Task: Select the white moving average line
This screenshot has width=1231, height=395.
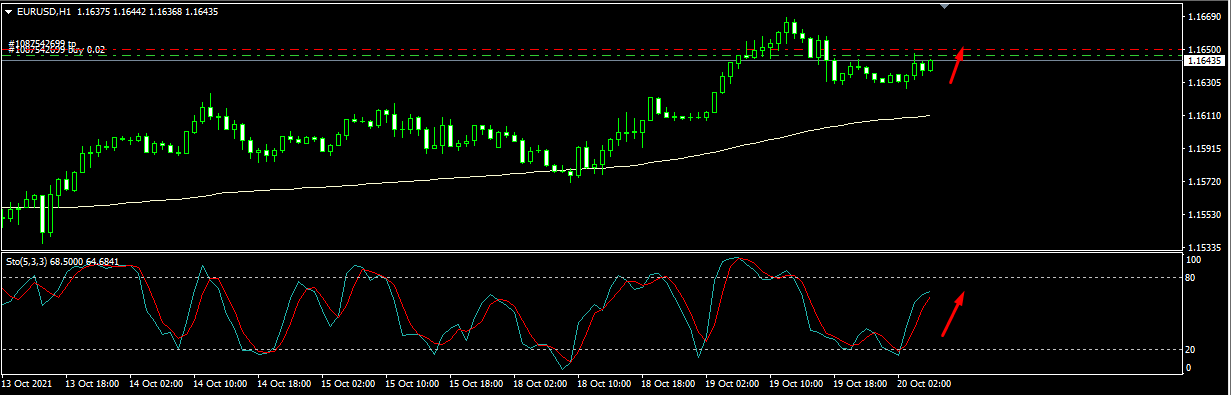Action: point(500,175)
